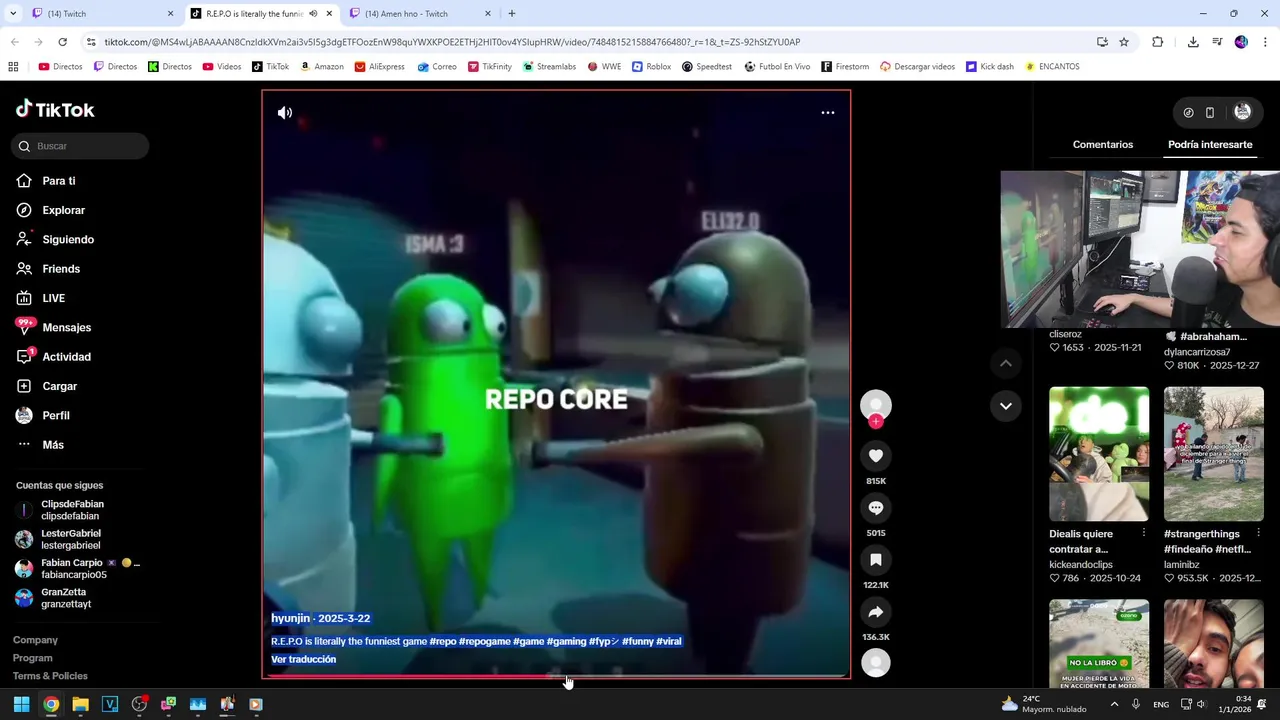Open video options three-dot menu
The height and width of the screenshot is (720, 1280).
[x=828, y=113]
